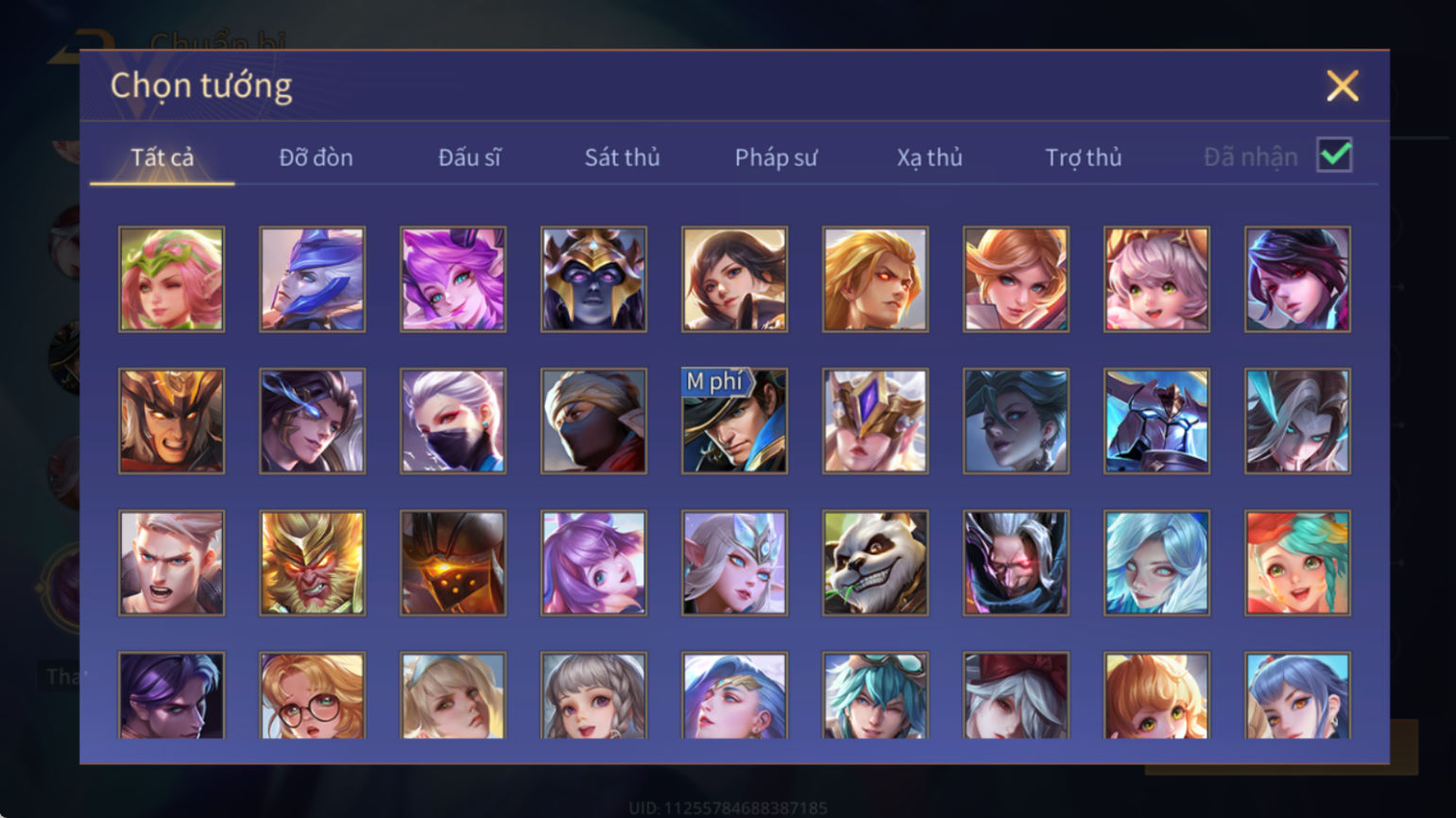
Task: Select the blue armored robot hero
Action: click(1156, 421)
